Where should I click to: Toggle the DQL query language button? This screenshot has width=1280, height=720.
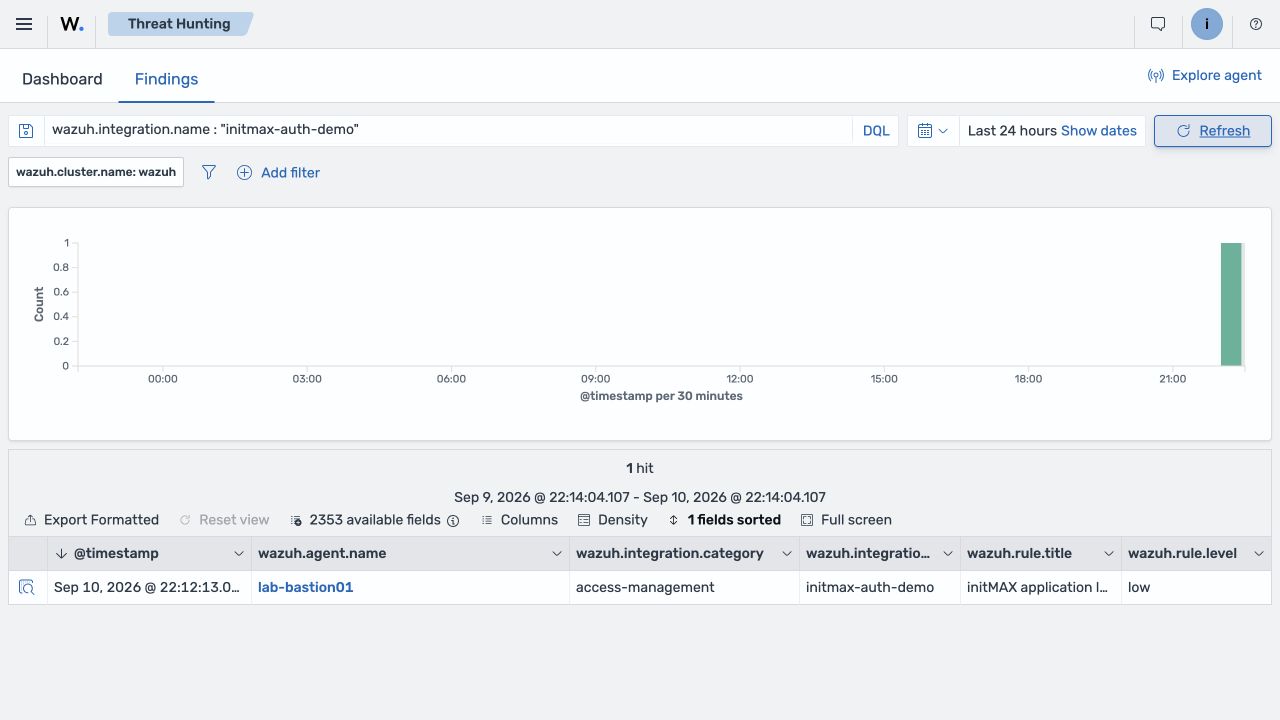click(876, 131)
